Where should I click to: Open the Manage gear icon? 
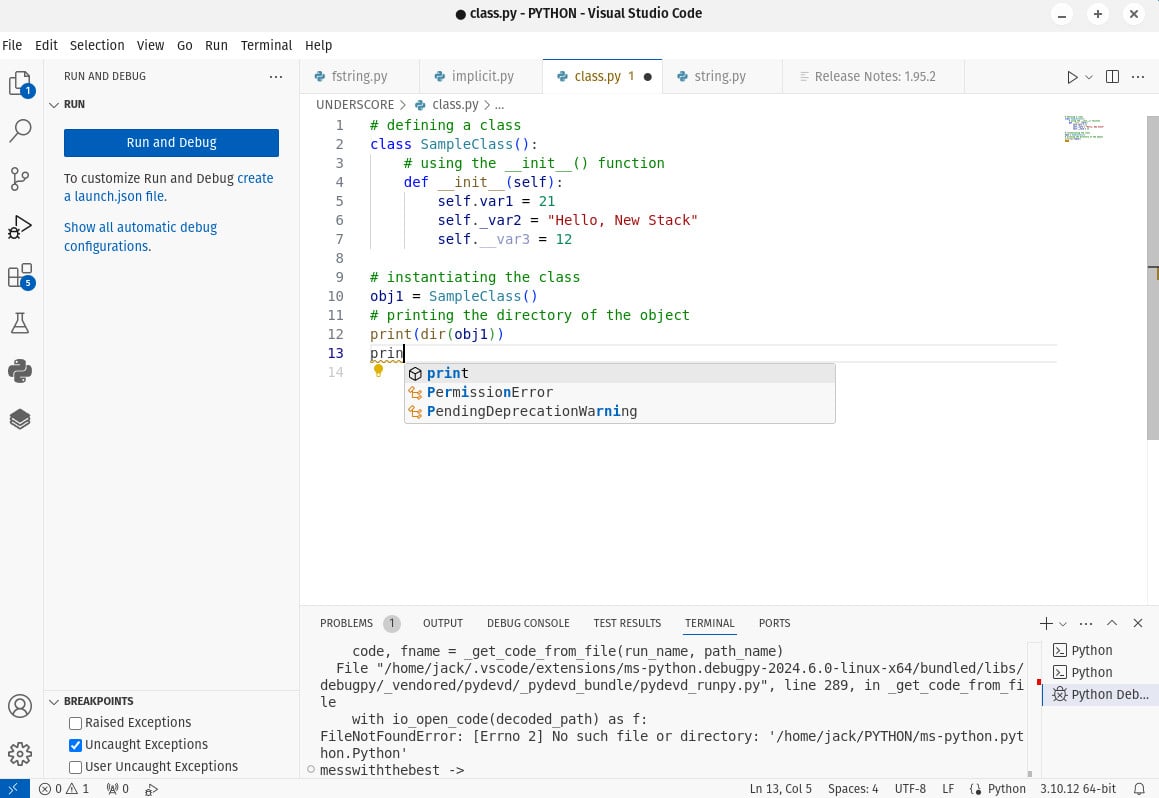pos(21,754)
